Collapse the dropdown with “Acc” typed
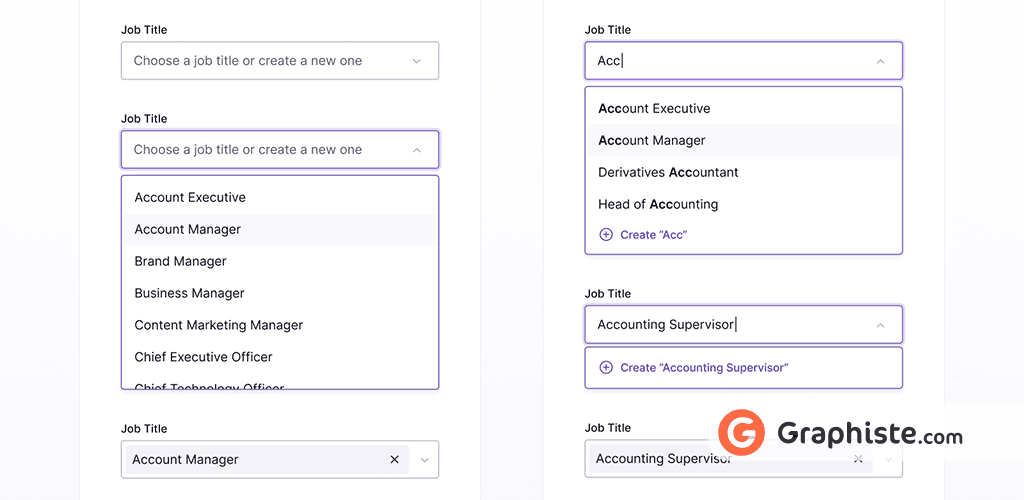Screen dimensions: 1024x500 (880, 61)
